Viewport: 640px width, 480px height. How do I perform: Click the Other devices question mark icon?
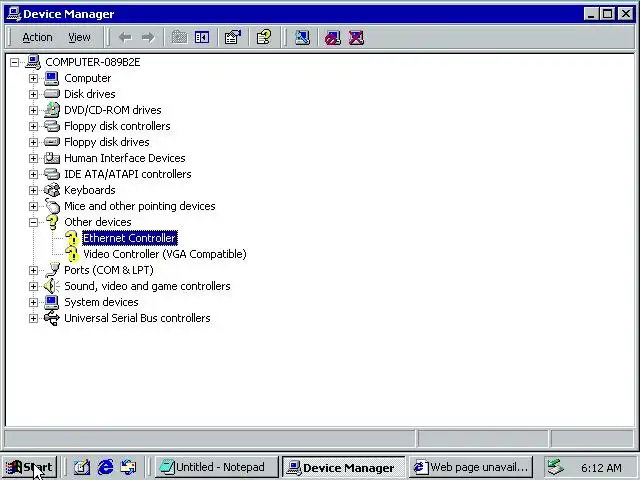click(52, 222)
